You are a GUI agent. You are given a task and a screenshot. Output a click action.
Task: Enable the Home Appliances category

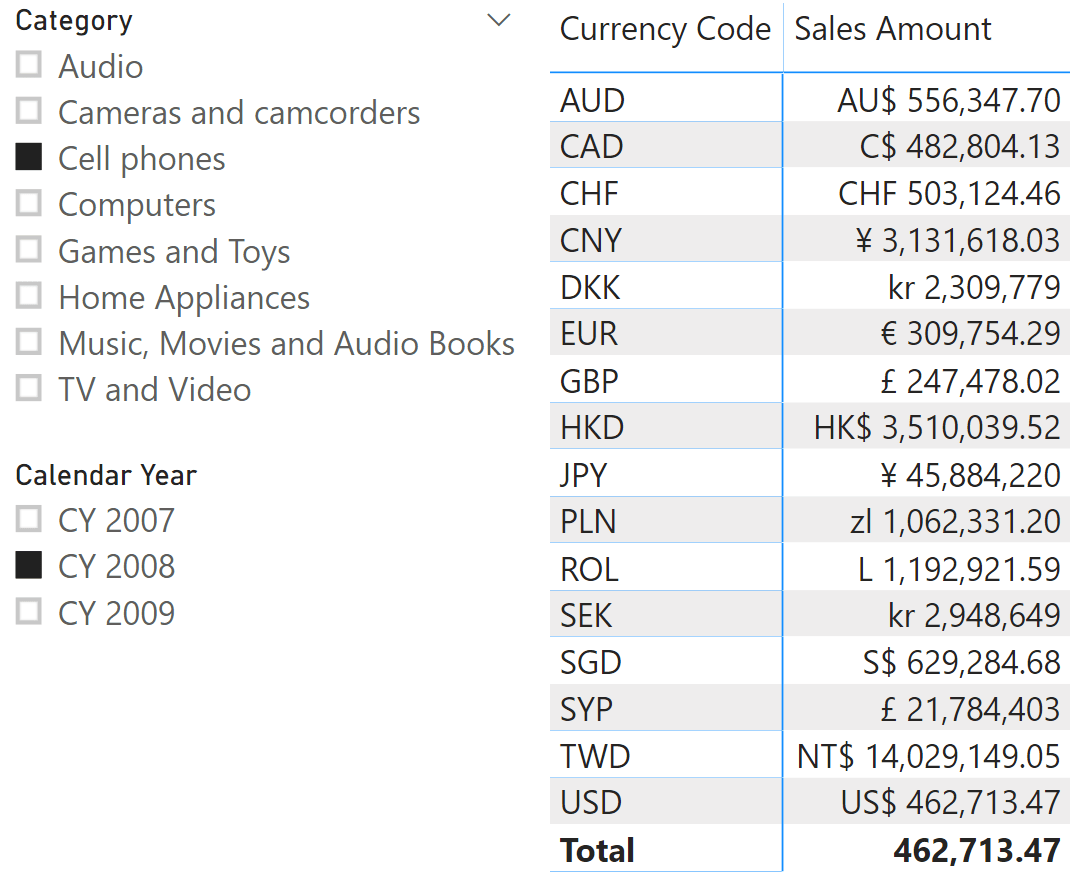click(x=27, y=297)
